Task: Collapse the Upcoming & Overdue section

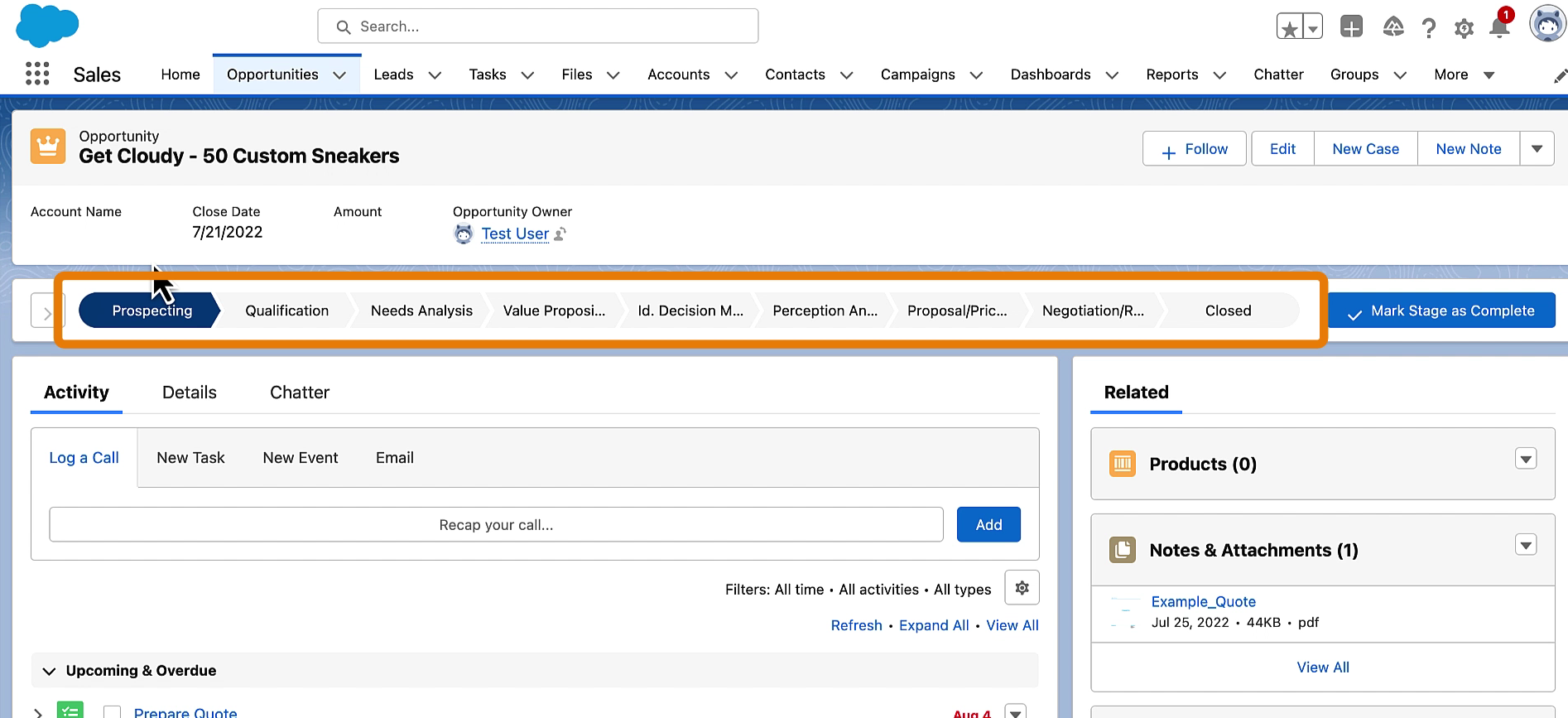Action: [x=49, y=671]
